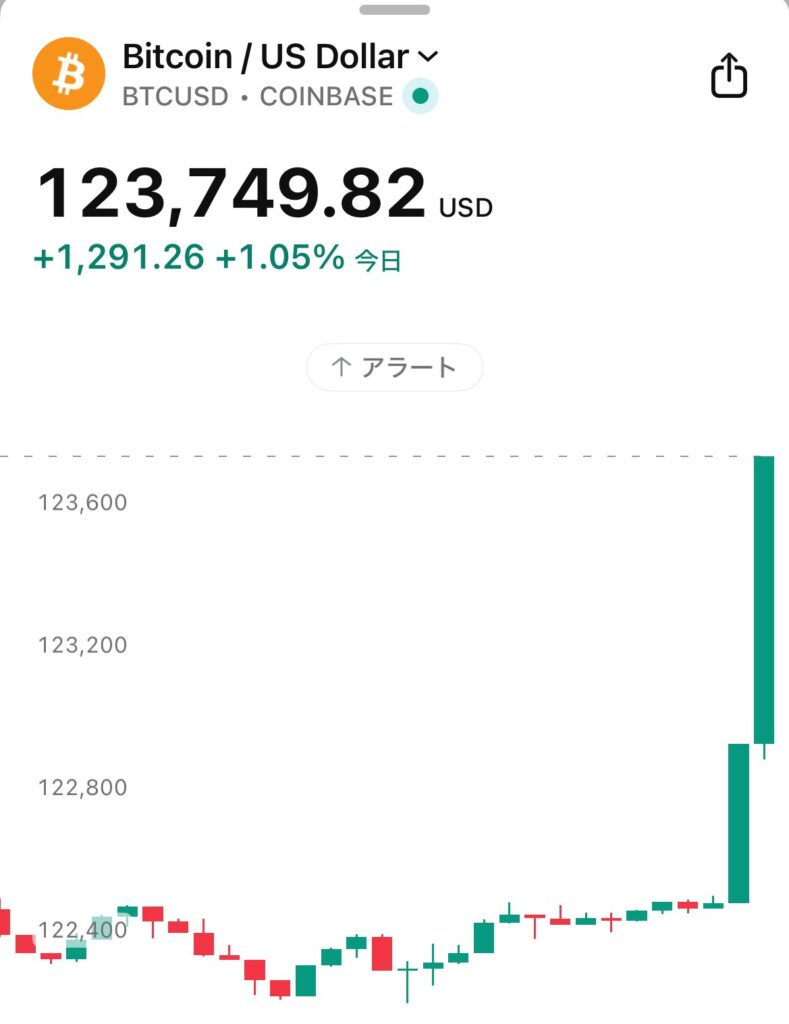The height and width of the screenshot is (1024, 789).
Task: Tap the USD currency label
Action: [466, 208]
